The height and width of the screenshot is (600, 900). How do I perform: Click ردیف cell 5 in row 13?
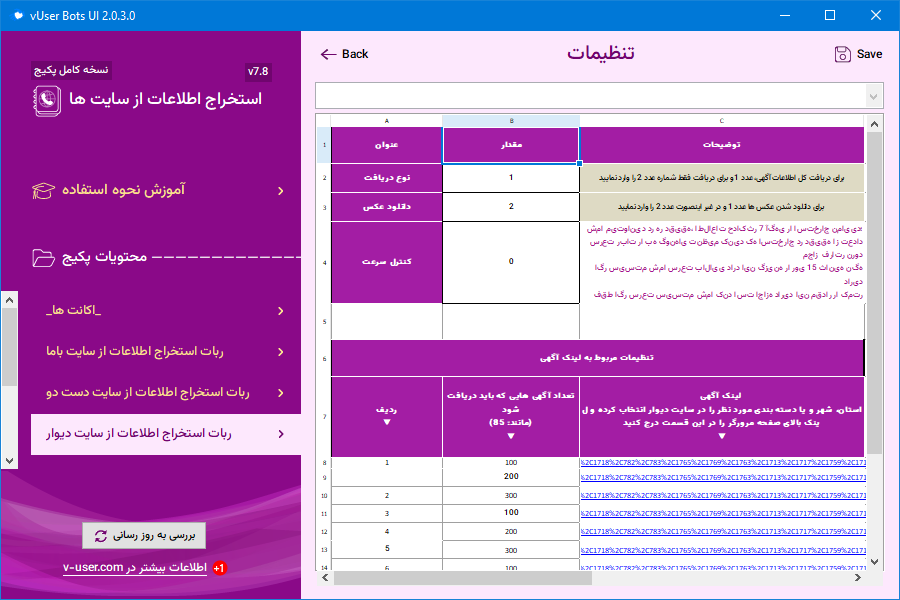(x=387, y=549)
